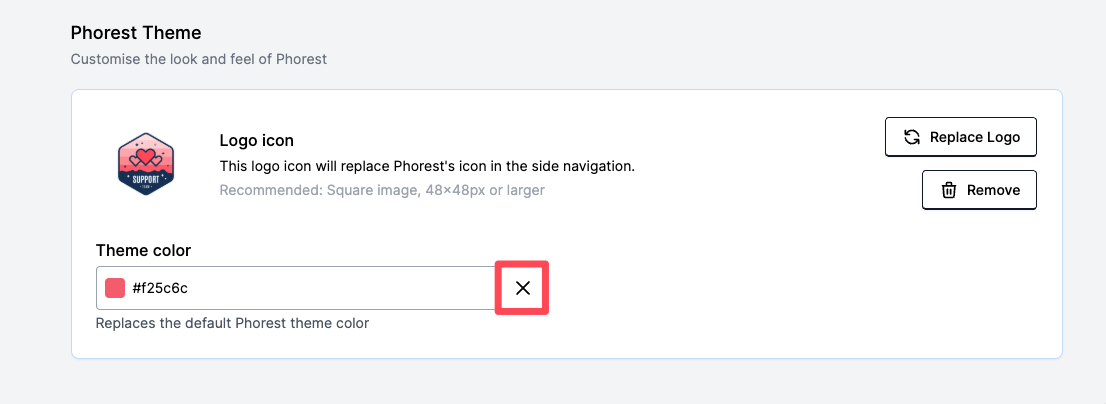Click the Remove button

tap(979, 190)
